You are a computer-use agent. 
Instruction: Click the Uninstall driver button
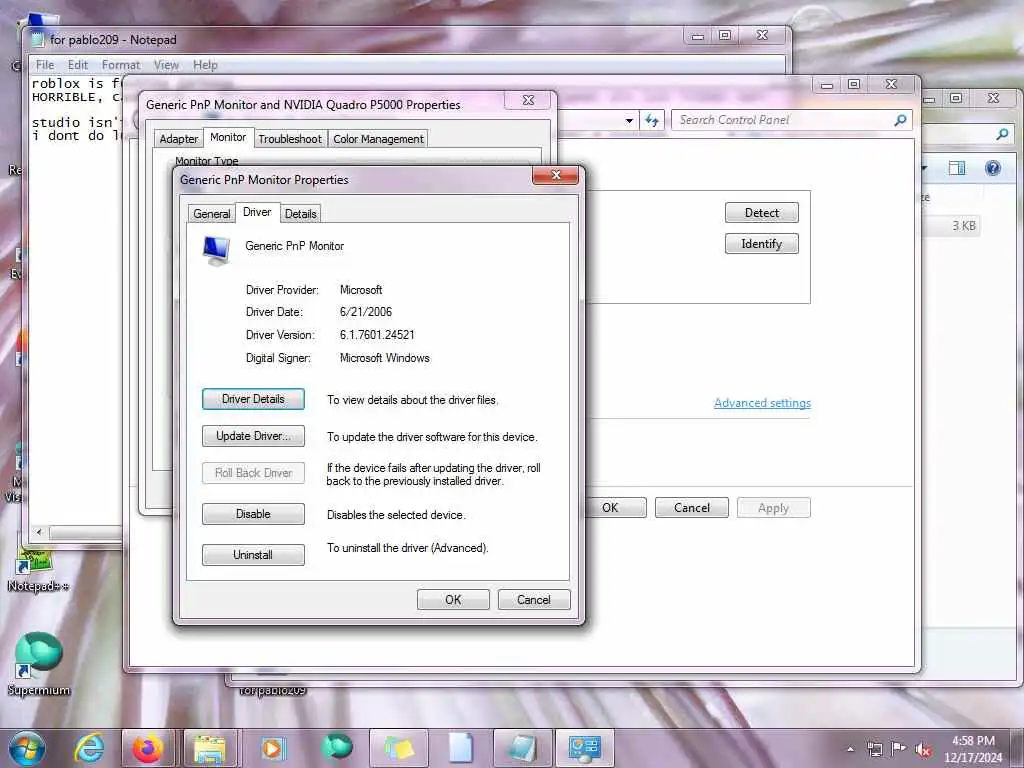253,554
